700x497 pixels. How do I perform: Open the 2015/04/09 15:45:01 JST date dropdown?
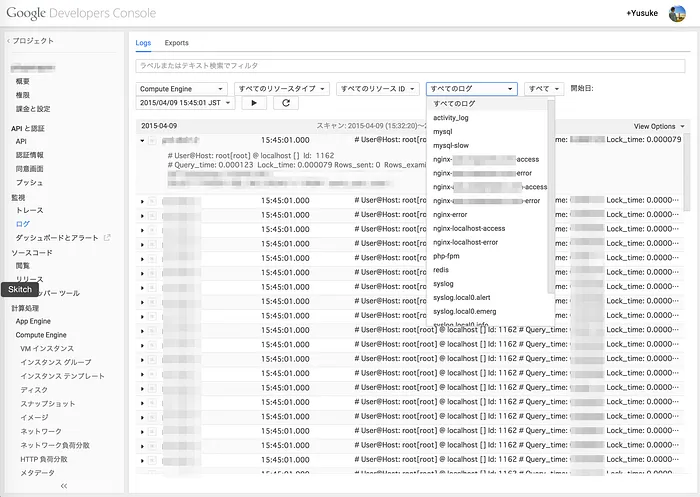[185, 103]
